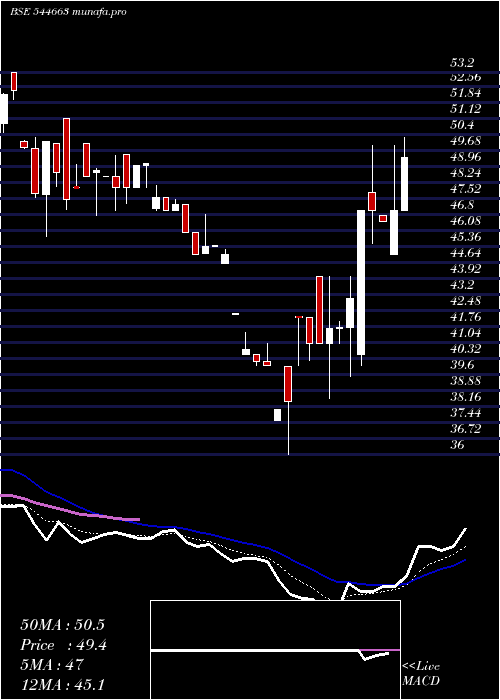Viewport: 500px width, 700px height.
Task: Select the 53.2 price axis label
Action: coord(462,62)
